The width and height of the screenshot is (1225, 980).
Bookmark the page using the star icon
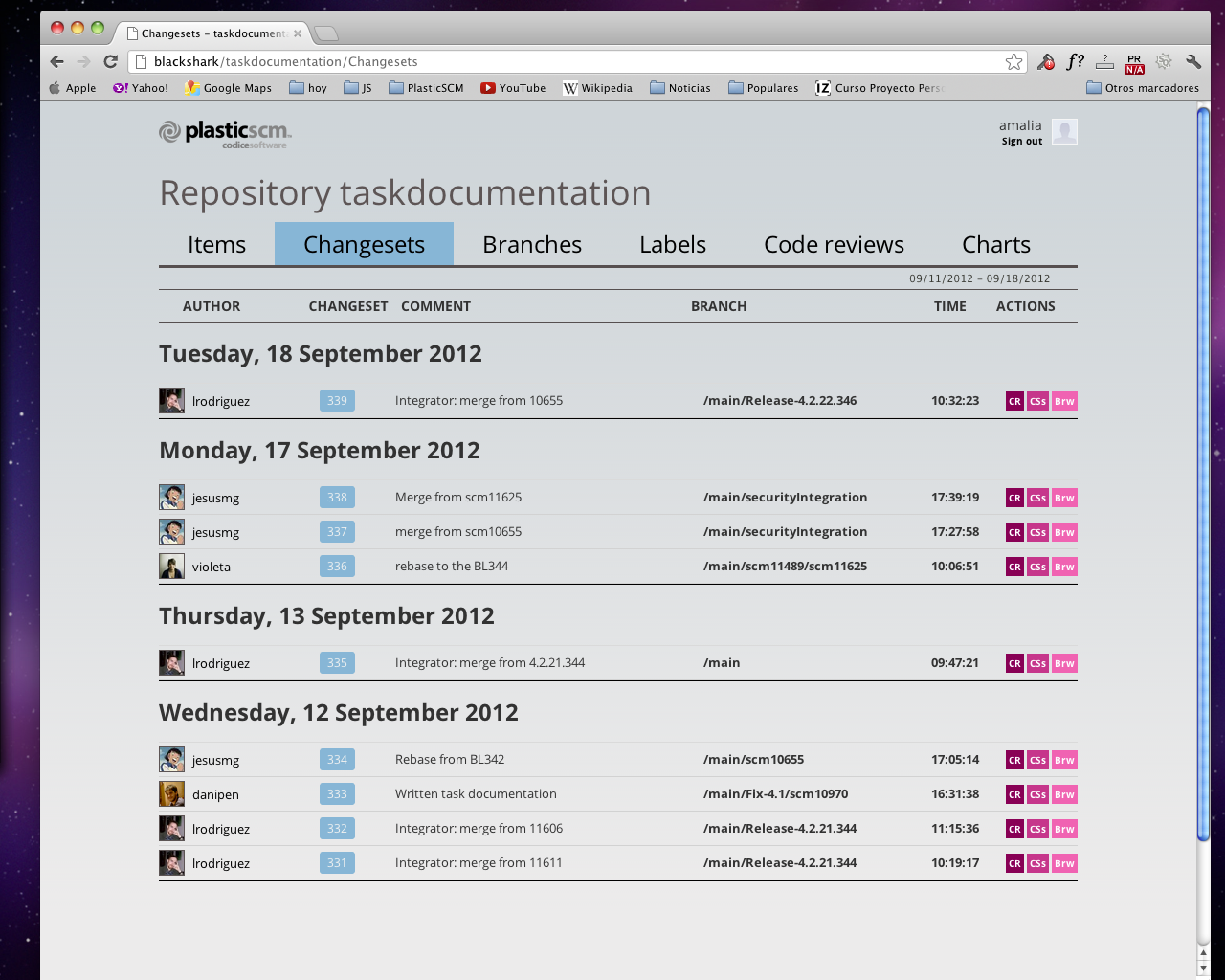[x=1013, y=61]
